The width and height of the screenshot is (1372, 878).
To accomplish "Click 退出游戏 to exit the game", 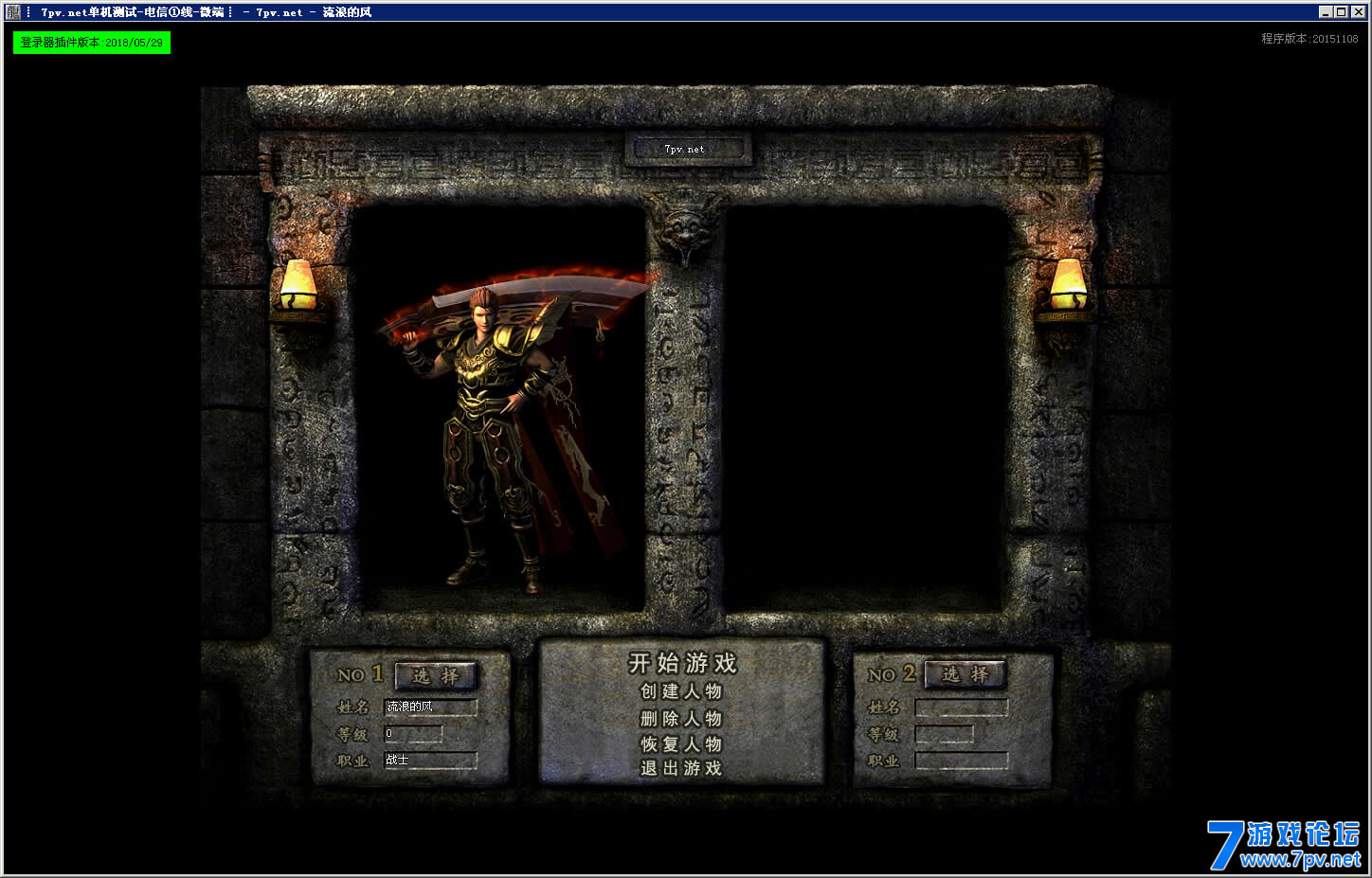I will [x=681, y=768].
